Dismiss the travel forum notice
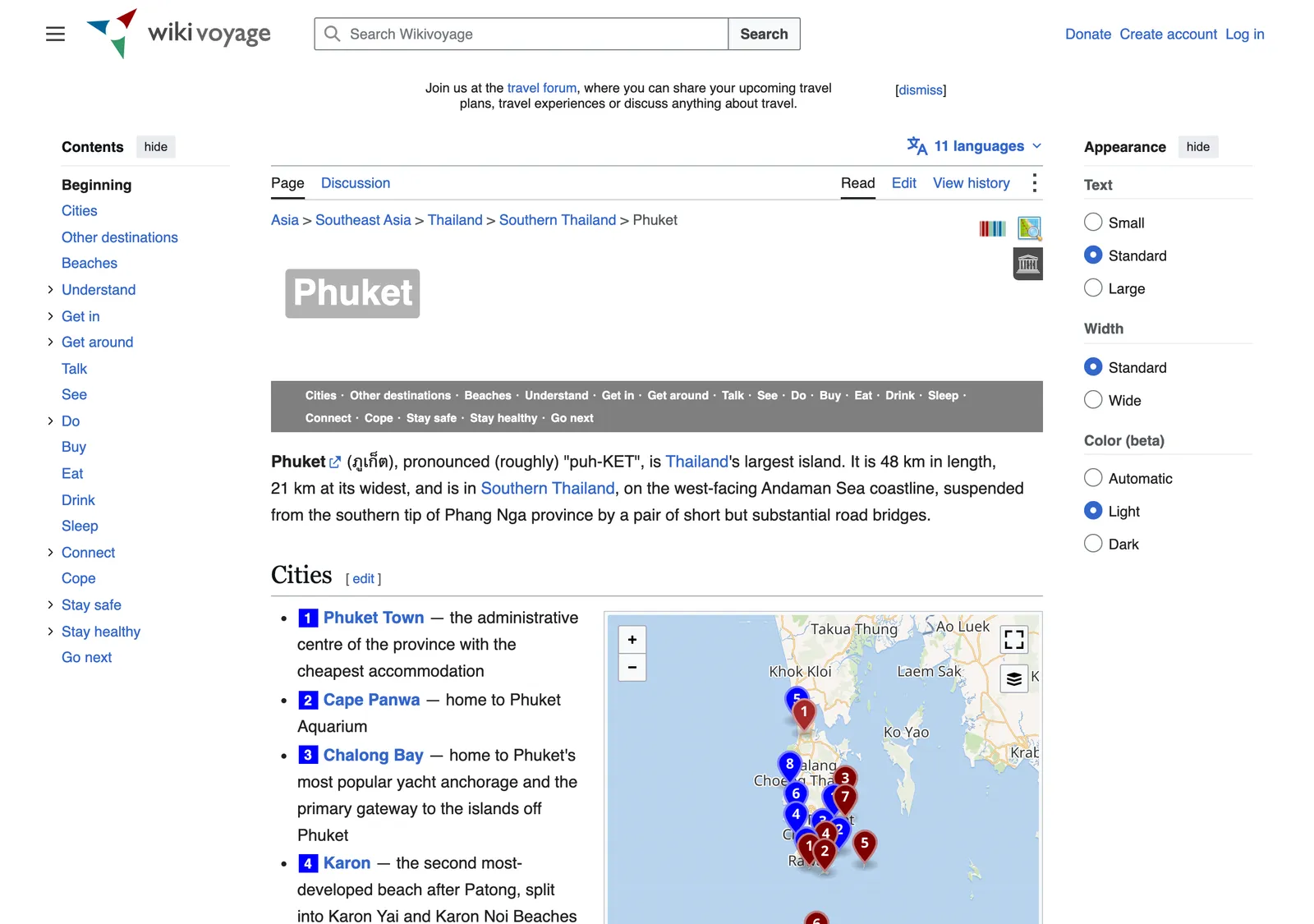This screenshot has width=1314, height=924. point(921,90)
